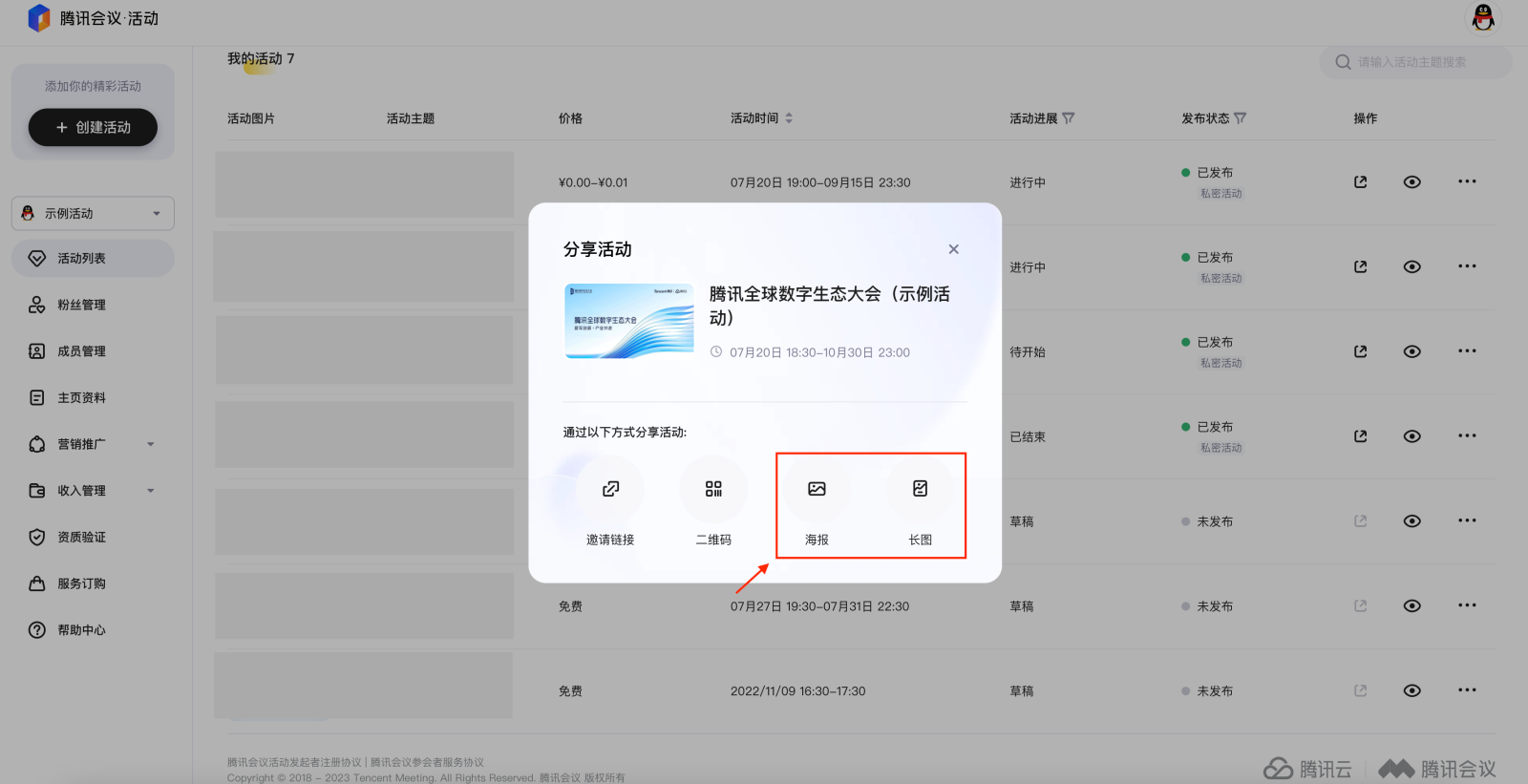Open the attendee service agreement link
Viewport: 1528px width, 784px height.
[427, 762]
